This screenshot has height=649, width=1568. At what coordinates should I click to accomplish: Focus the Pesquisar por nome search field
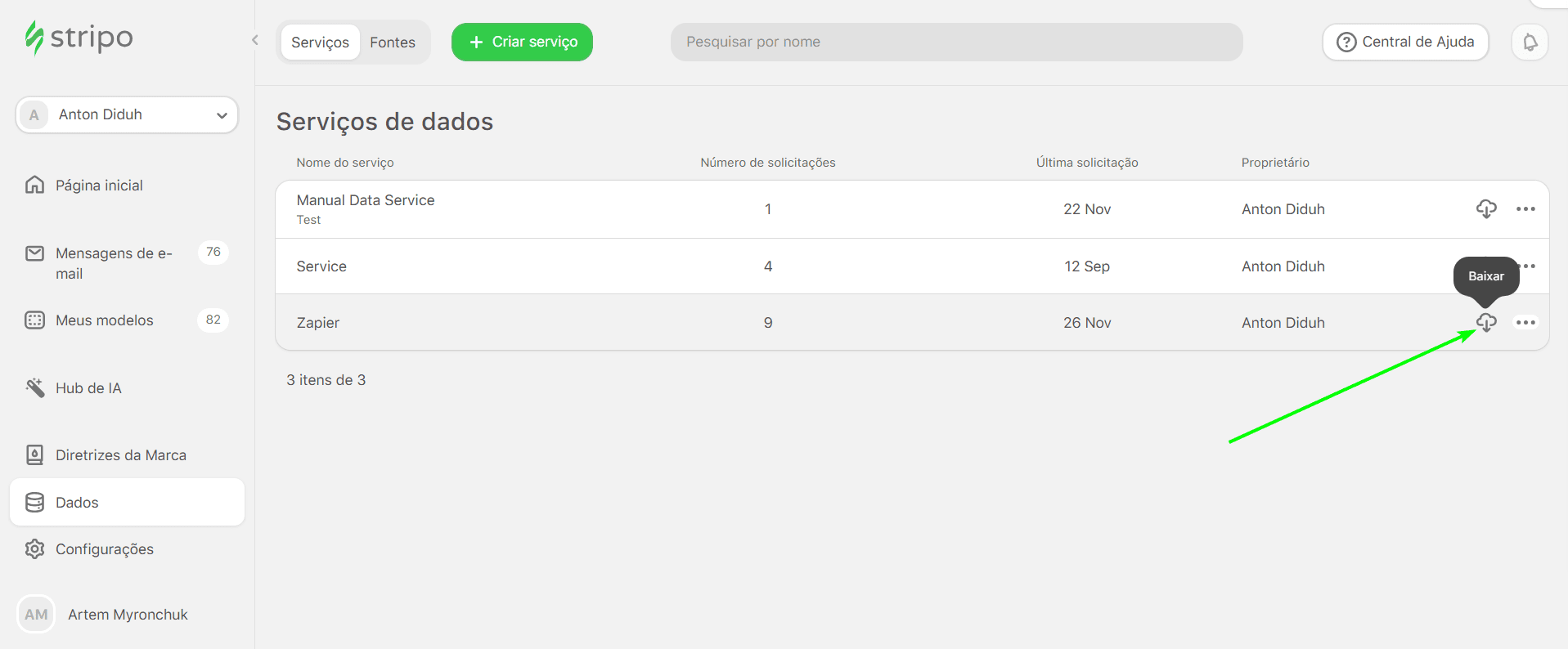pos(956,42)
